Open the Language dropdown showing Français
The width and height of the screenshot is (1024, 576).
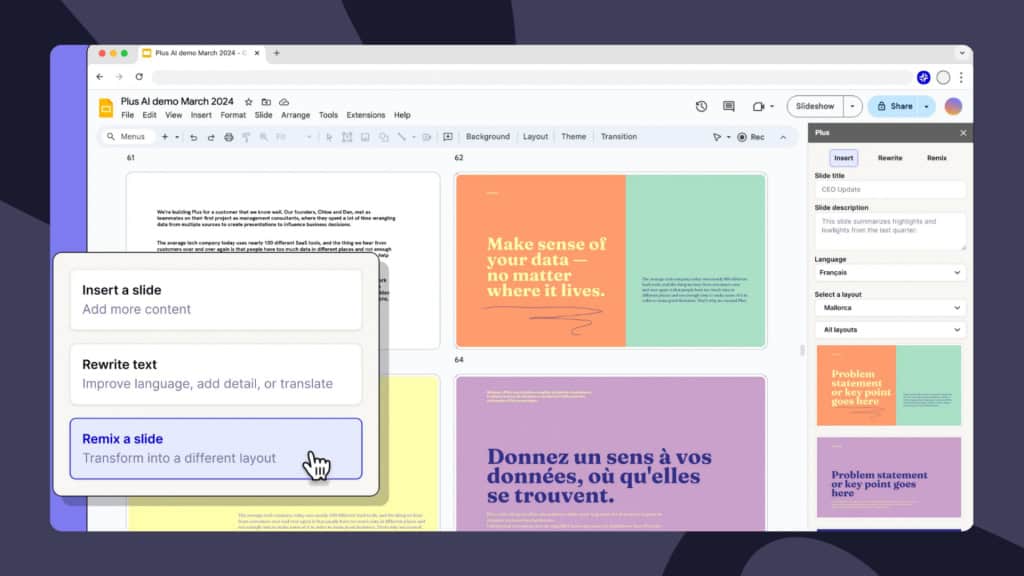[x=888, y=272]
